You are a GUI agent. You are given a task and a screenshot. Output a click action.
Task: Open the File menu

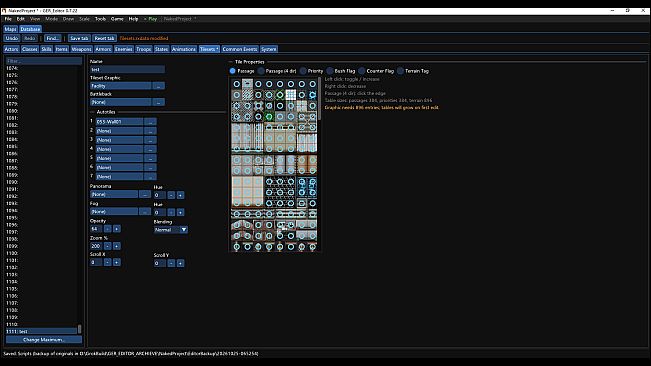[x=8, y=19]
